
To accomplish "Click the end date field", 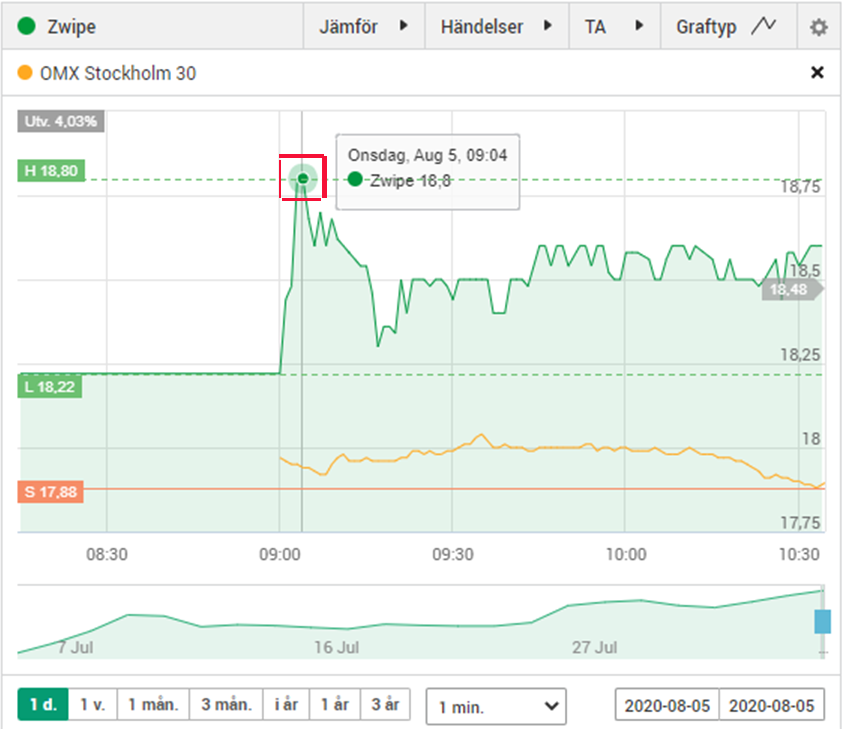I will 771,705.
